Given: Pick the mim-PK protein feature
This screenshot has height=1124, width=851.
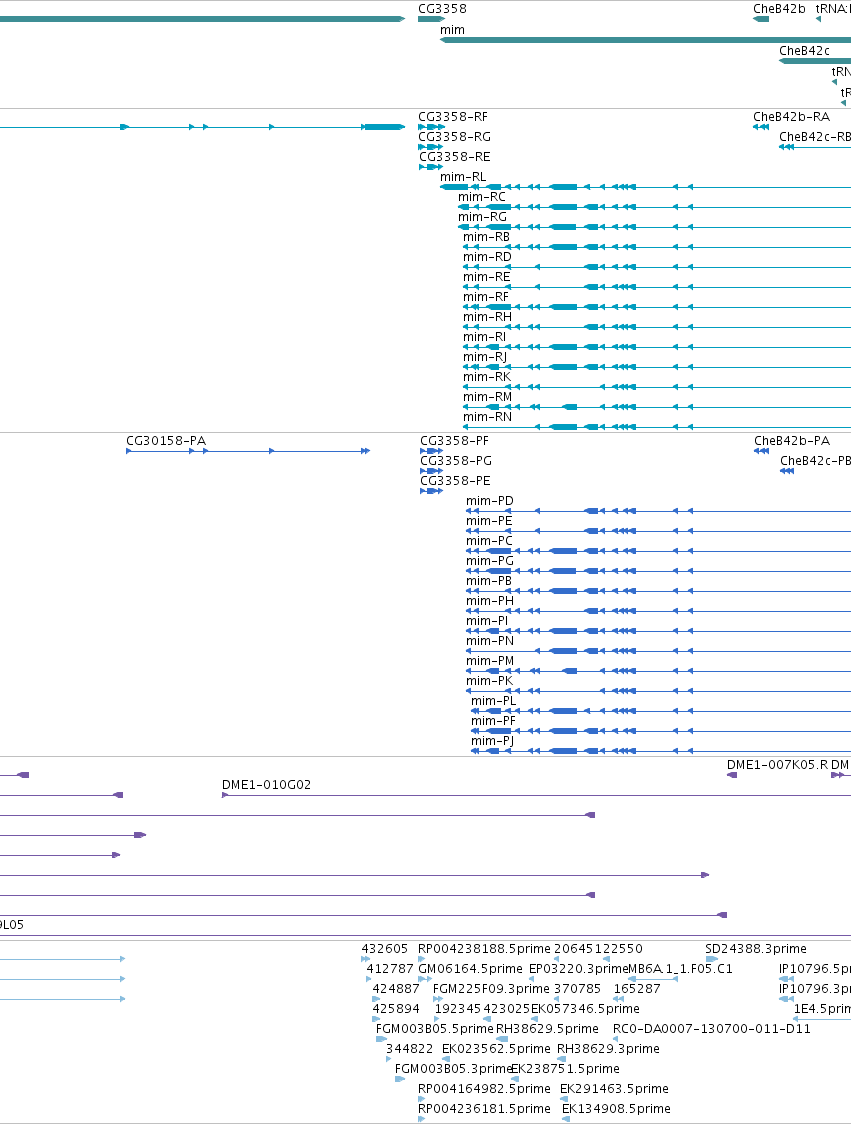Looking at the screenshot, I should (490, 682).
